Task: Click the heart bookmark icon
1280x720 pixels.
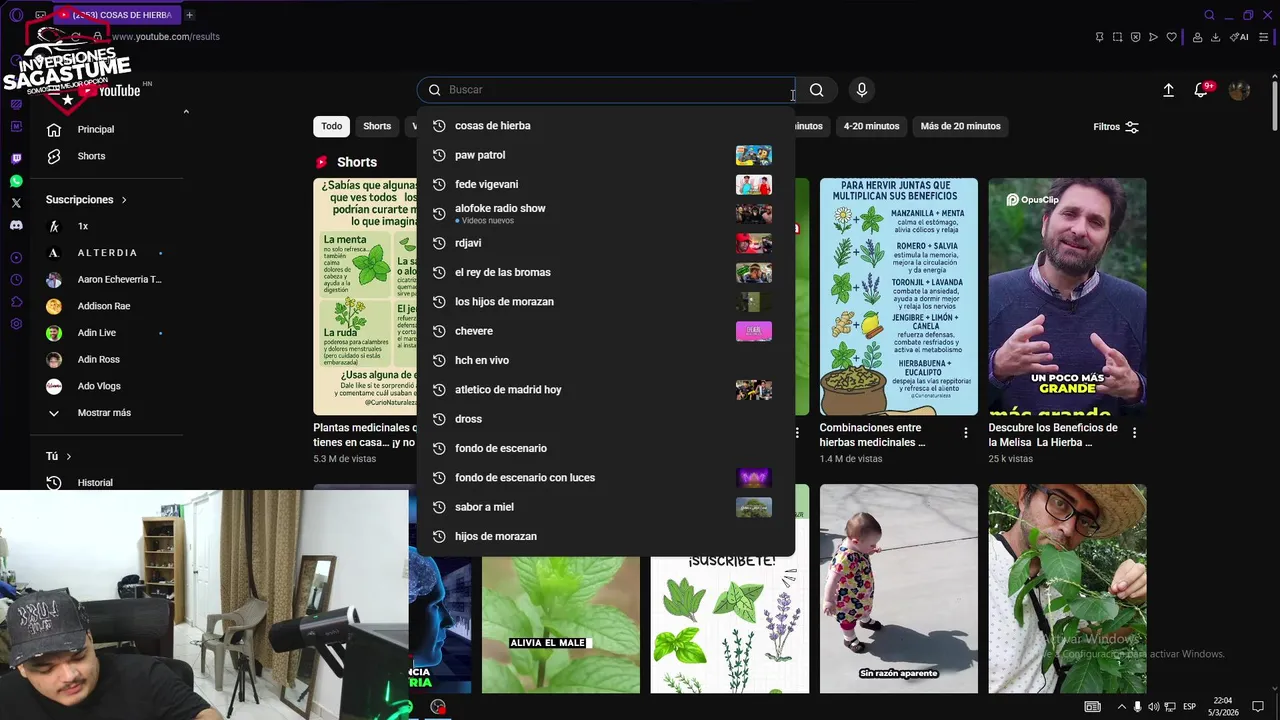Action: point(1171,37)
